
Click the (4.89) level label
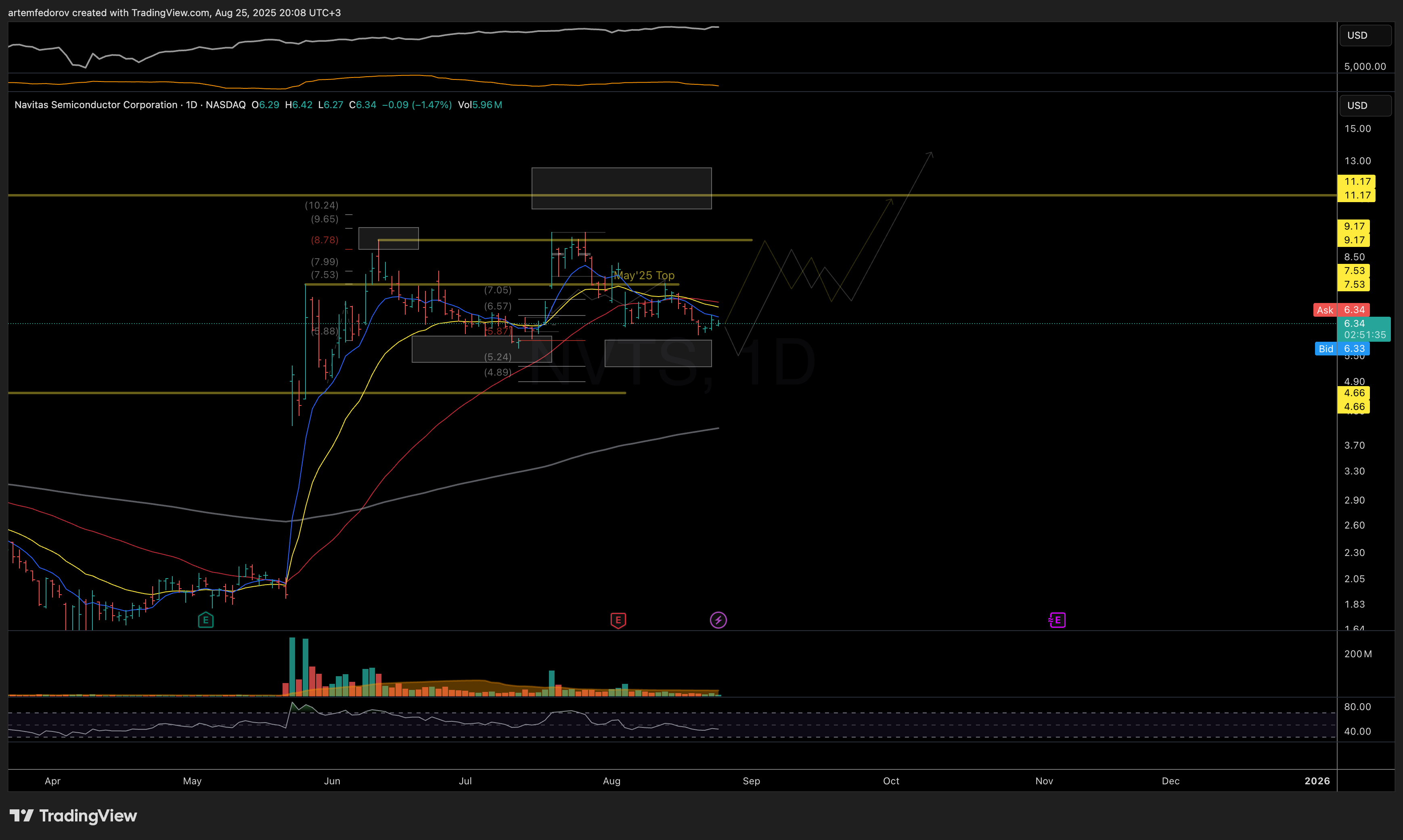498,372
